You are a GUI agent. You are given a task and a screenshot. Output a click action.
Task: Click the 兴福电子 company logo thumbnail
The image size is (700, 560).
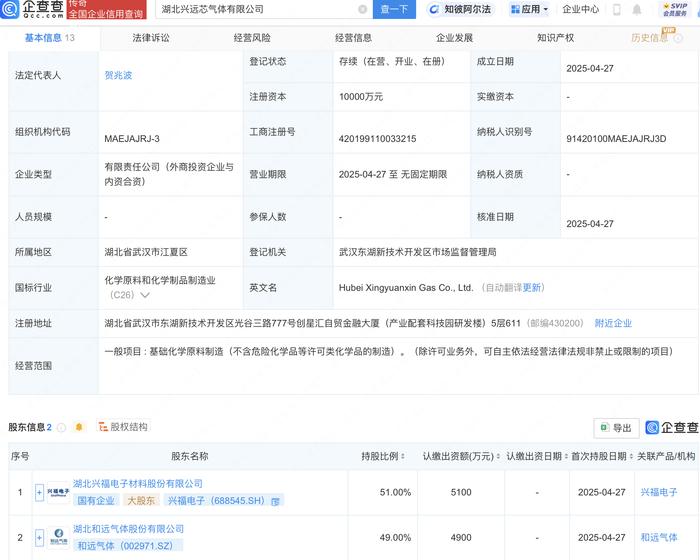(58, 492)
